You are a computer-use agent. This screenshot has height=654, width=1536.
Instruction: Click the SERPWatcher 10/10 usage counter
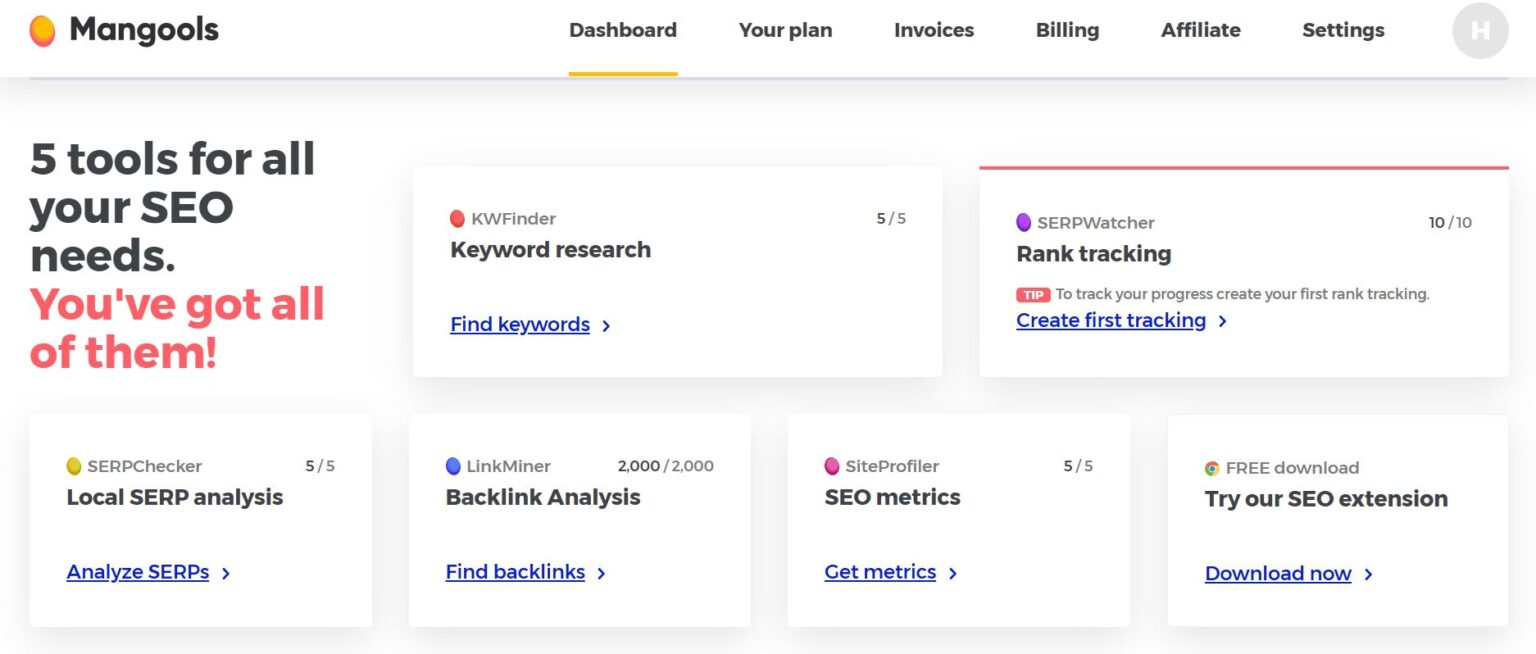pyautogui.click(x=1450, y=222)
